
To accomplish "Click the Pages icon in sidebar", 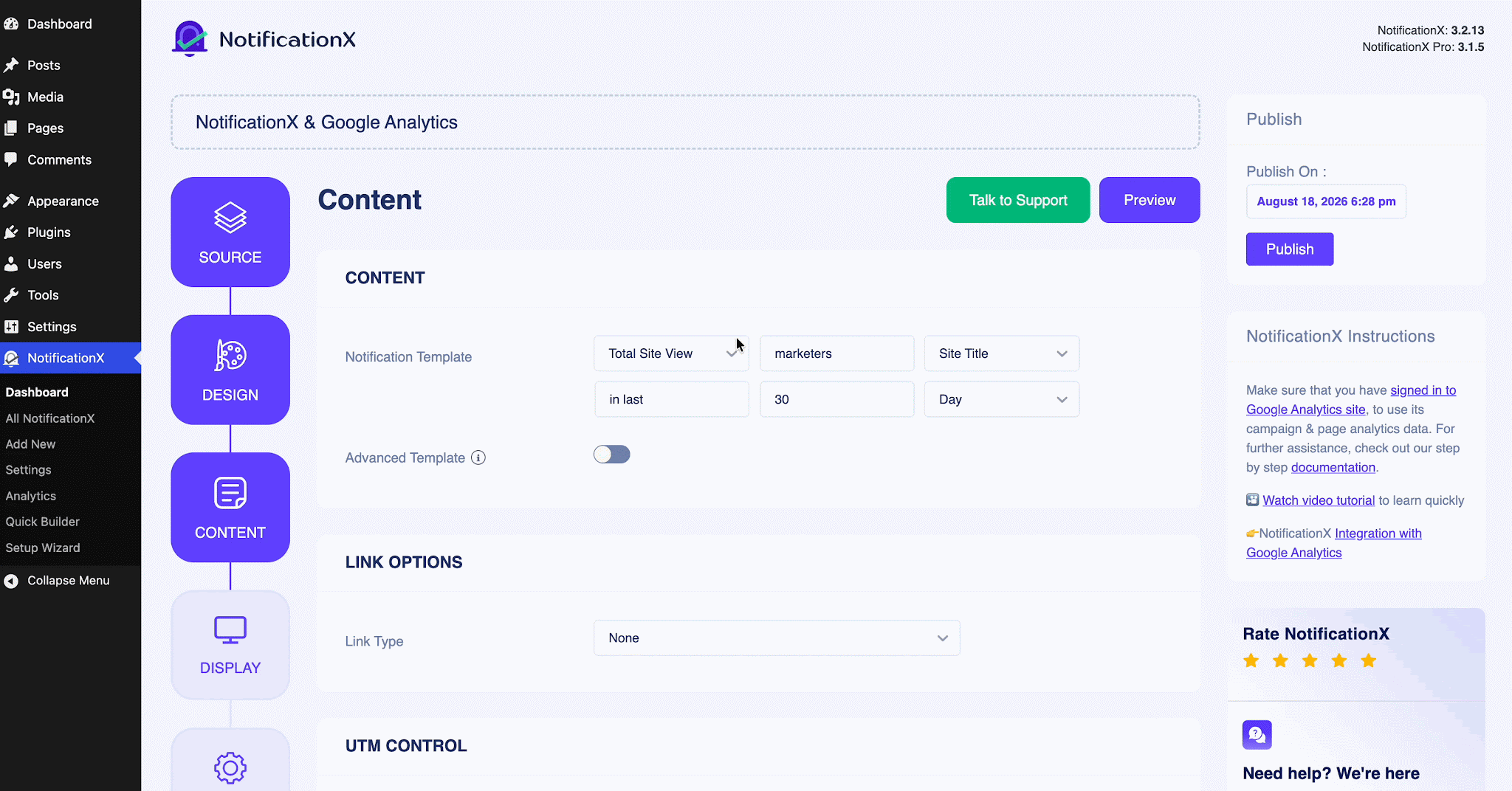I will (11, 128).
